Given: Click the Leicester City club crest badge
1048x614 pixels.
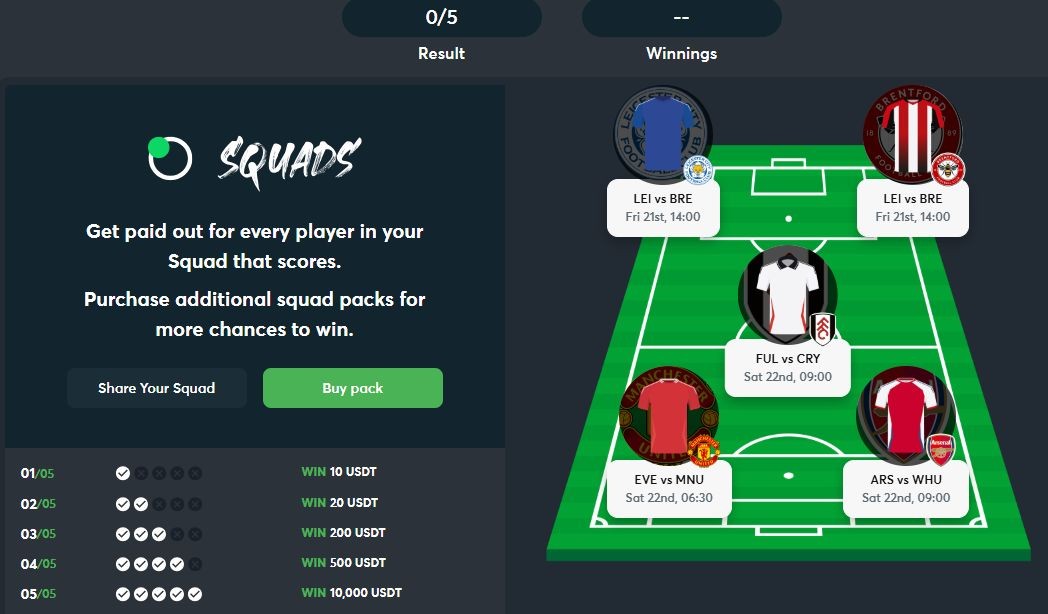Looking at the screenshot, I should click(x=698, y=170).
